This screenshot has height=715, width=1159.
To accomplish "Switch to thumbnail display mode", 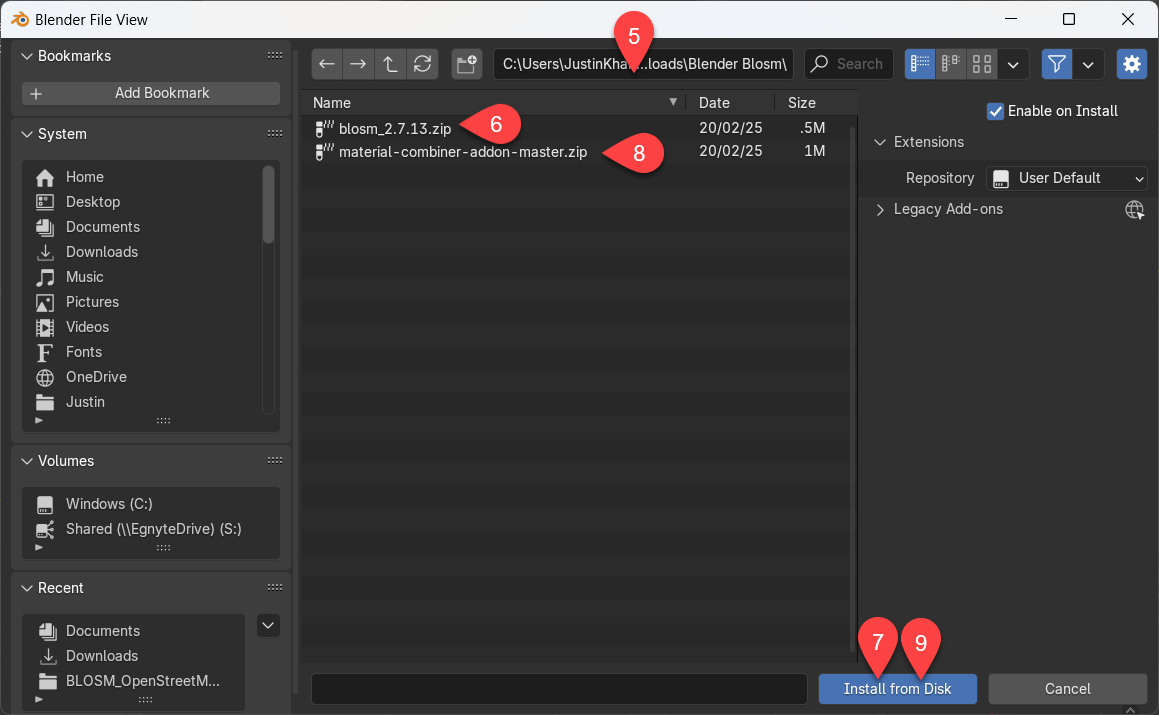I will 982,64.
